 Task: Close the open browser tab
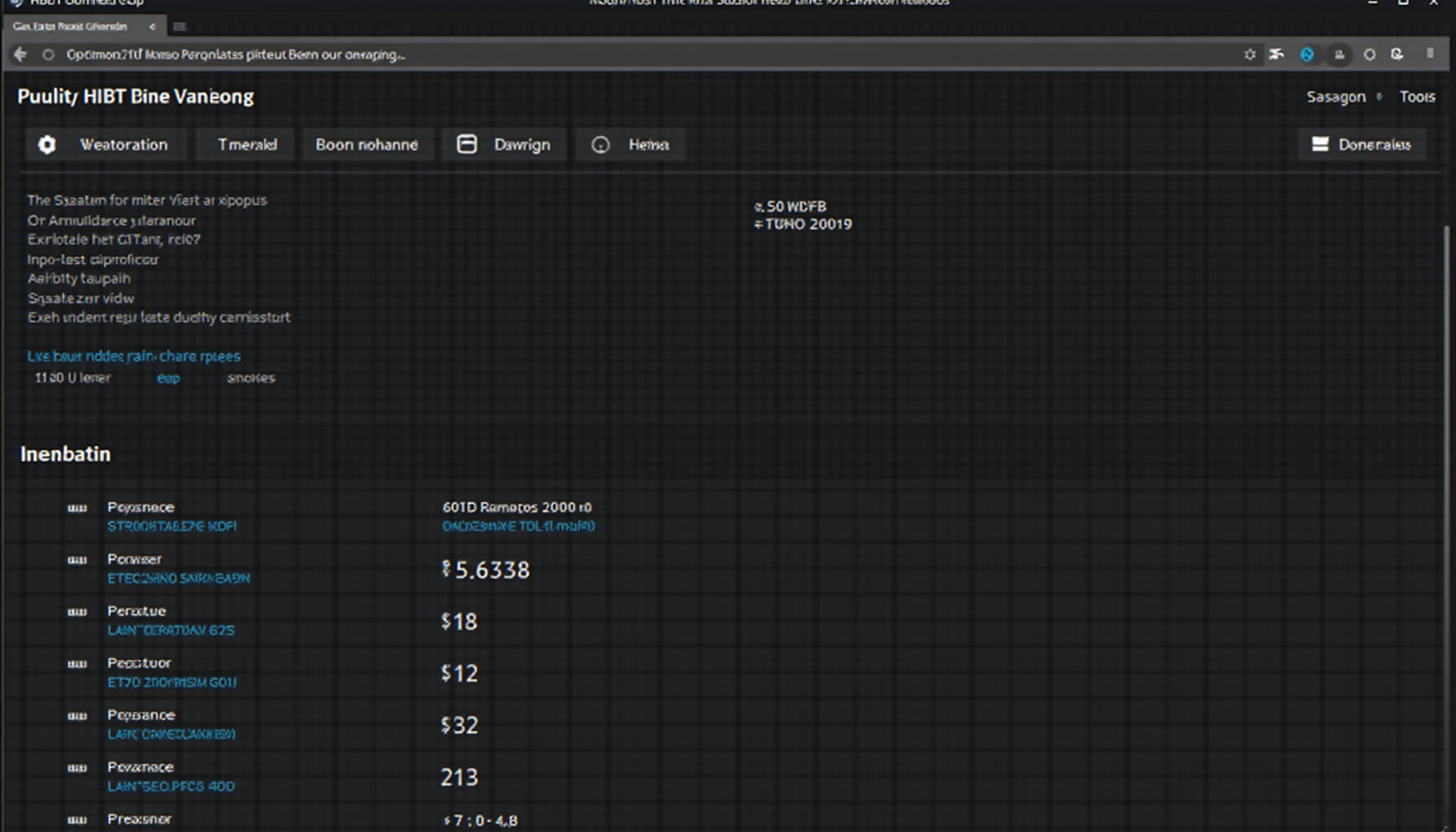152,27
